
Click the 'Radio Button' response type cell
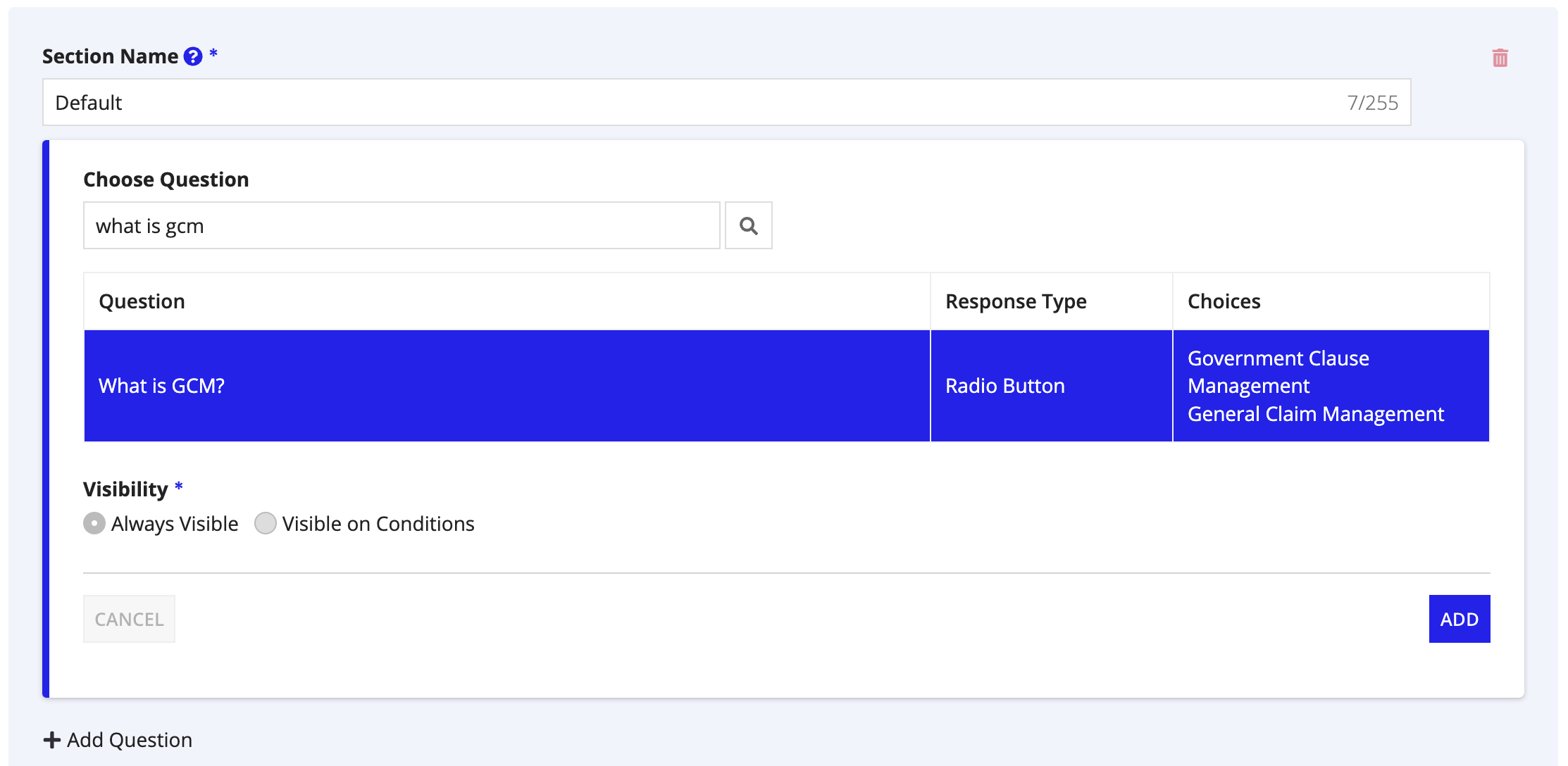click(x=1051, y=386)
